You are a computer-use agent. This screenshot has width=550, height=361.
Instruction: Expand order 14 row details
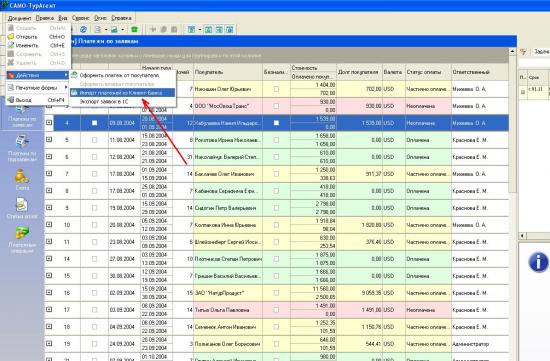pos(49,258)
